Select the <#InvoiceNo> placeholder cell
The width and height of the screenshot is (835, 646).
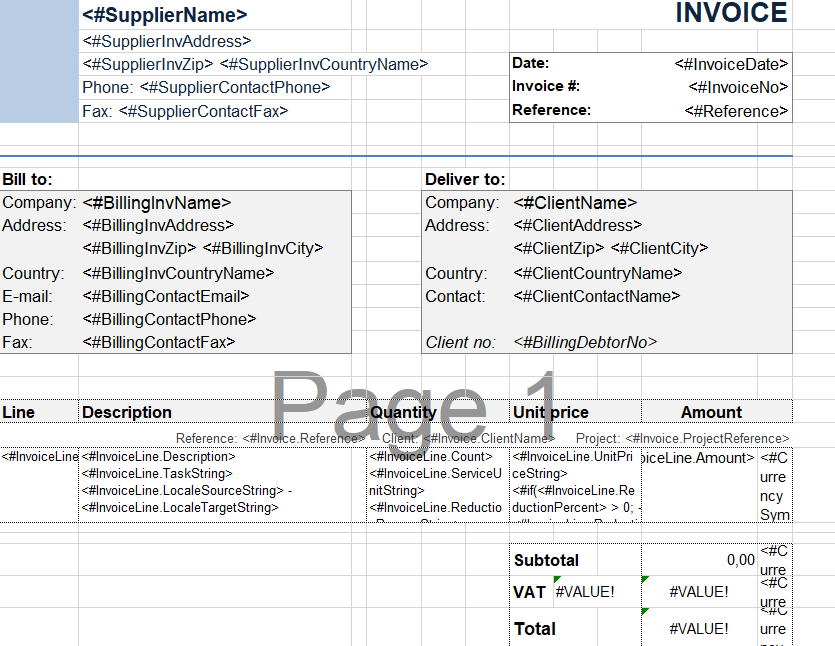coord(738,87)
